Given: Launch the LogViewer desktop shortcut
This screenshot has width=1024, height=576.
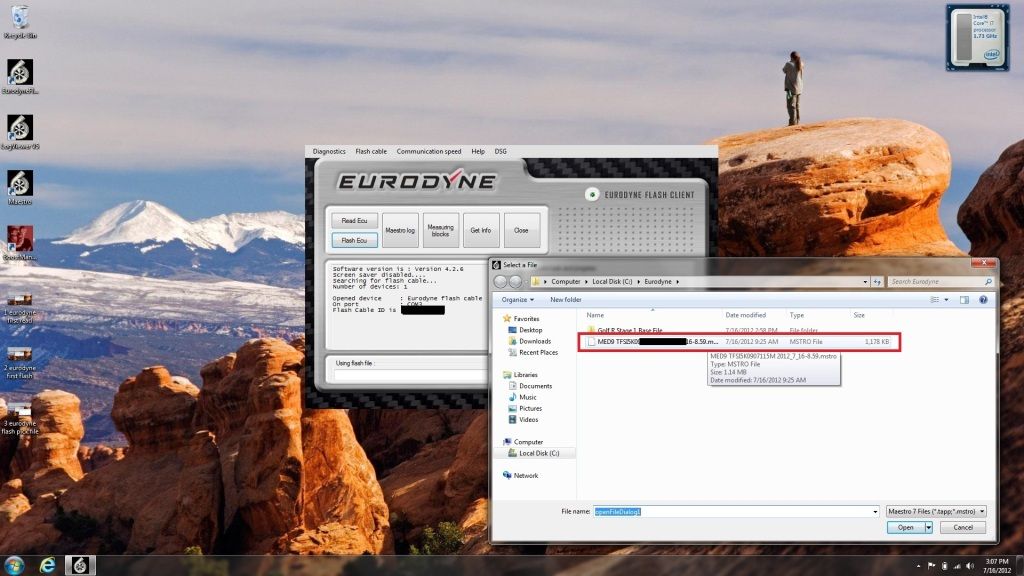Looking at the screenshot, I should [20, 133].
